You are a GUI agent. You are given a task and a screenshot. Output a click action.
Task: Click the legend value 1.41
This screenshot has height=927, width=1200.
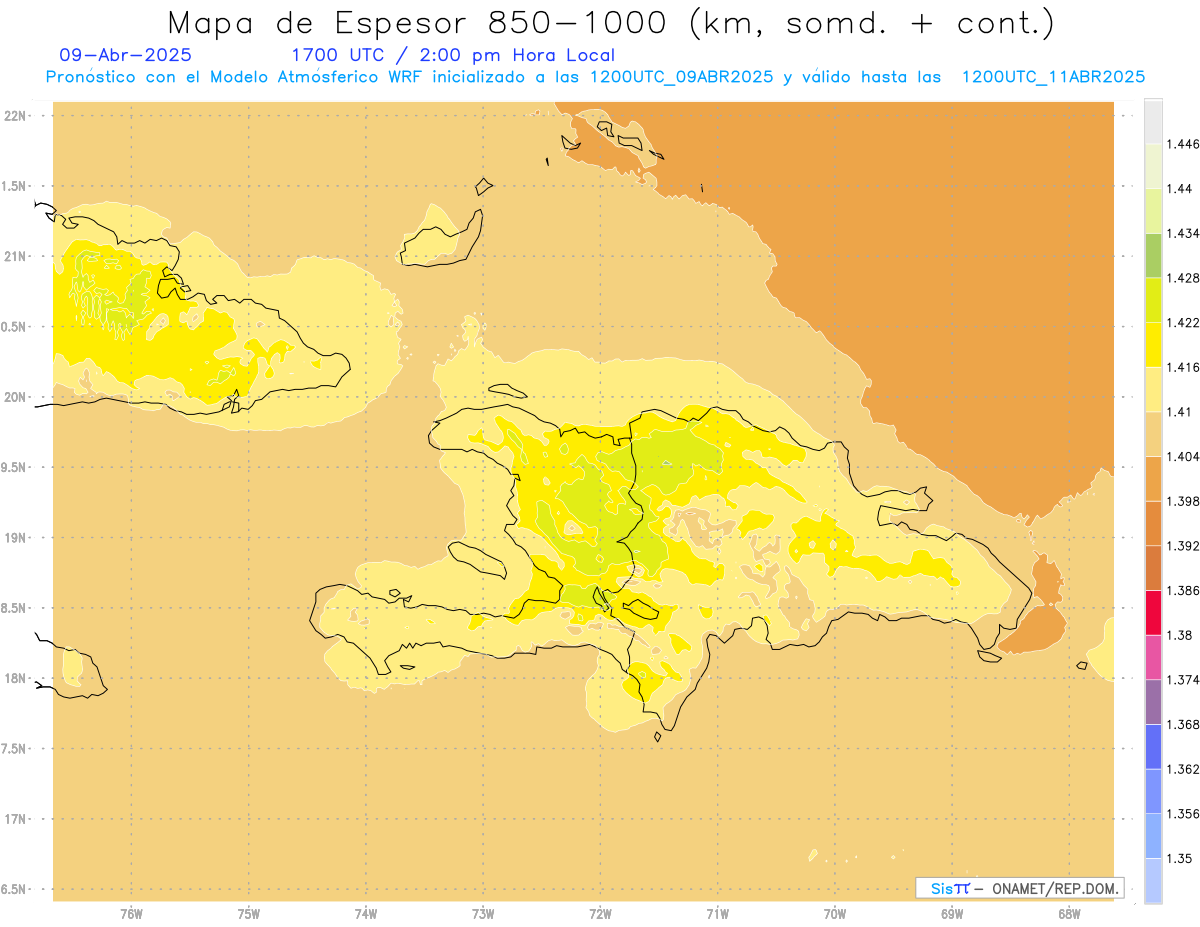pyautogui.click(x=1179, y=411)
